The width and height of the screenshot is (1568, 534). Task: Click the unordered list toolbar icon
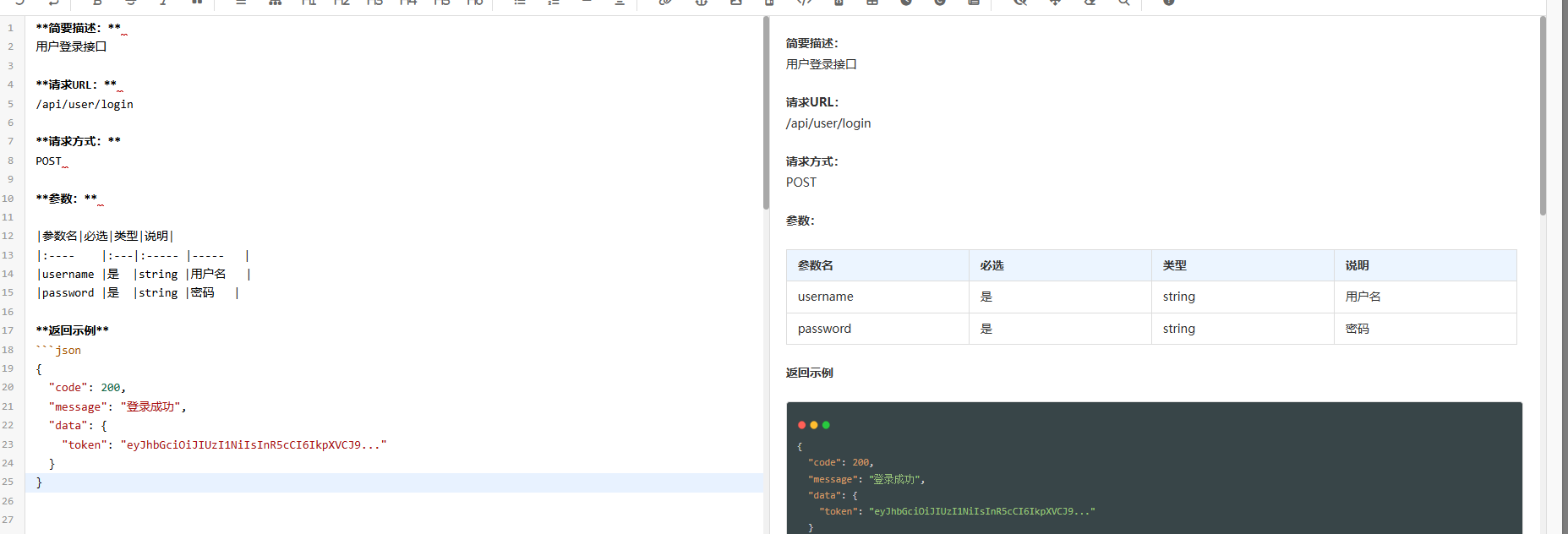pyautogui.click(x=520, y=3)
